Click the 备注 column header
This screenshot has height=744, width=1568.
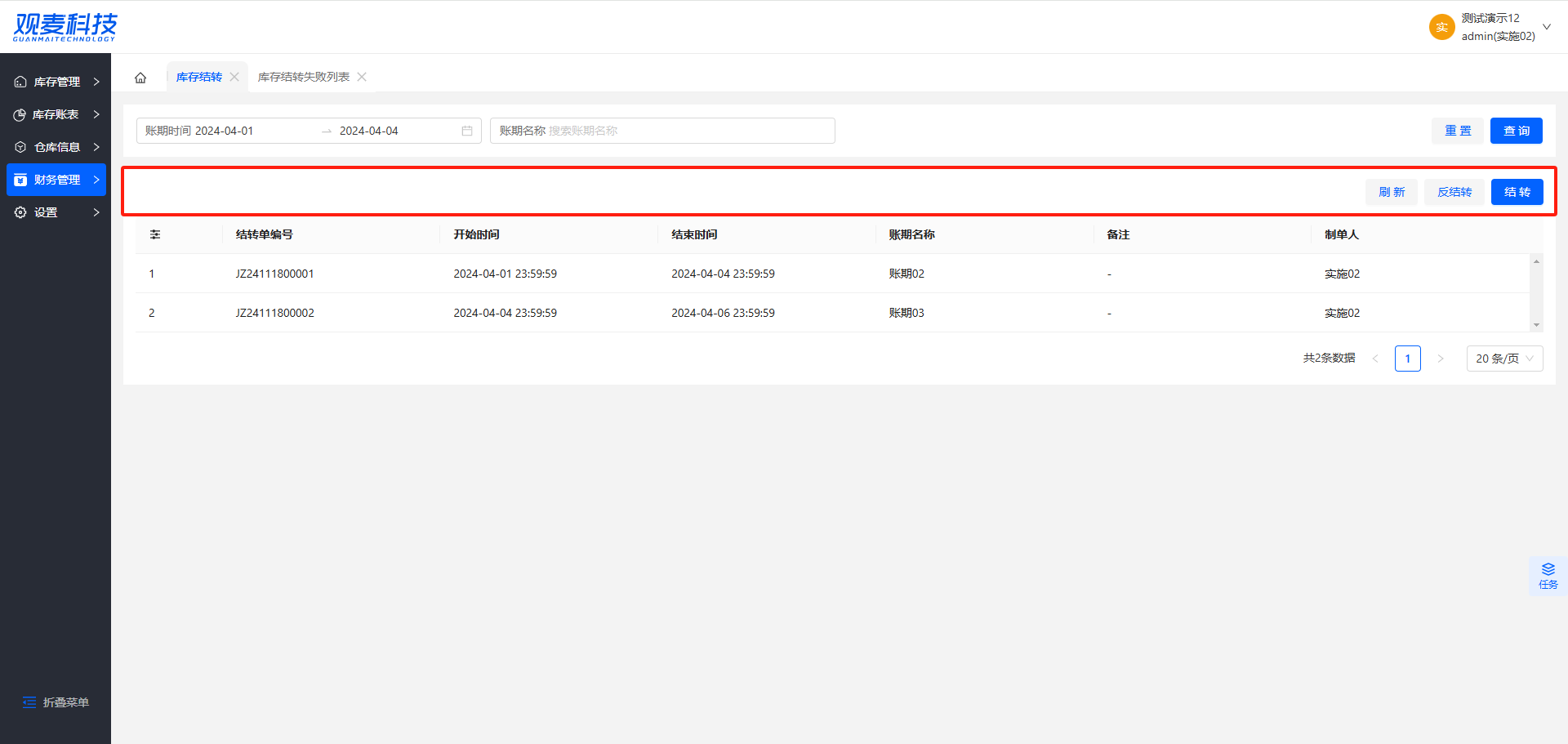coord(1118,234)
